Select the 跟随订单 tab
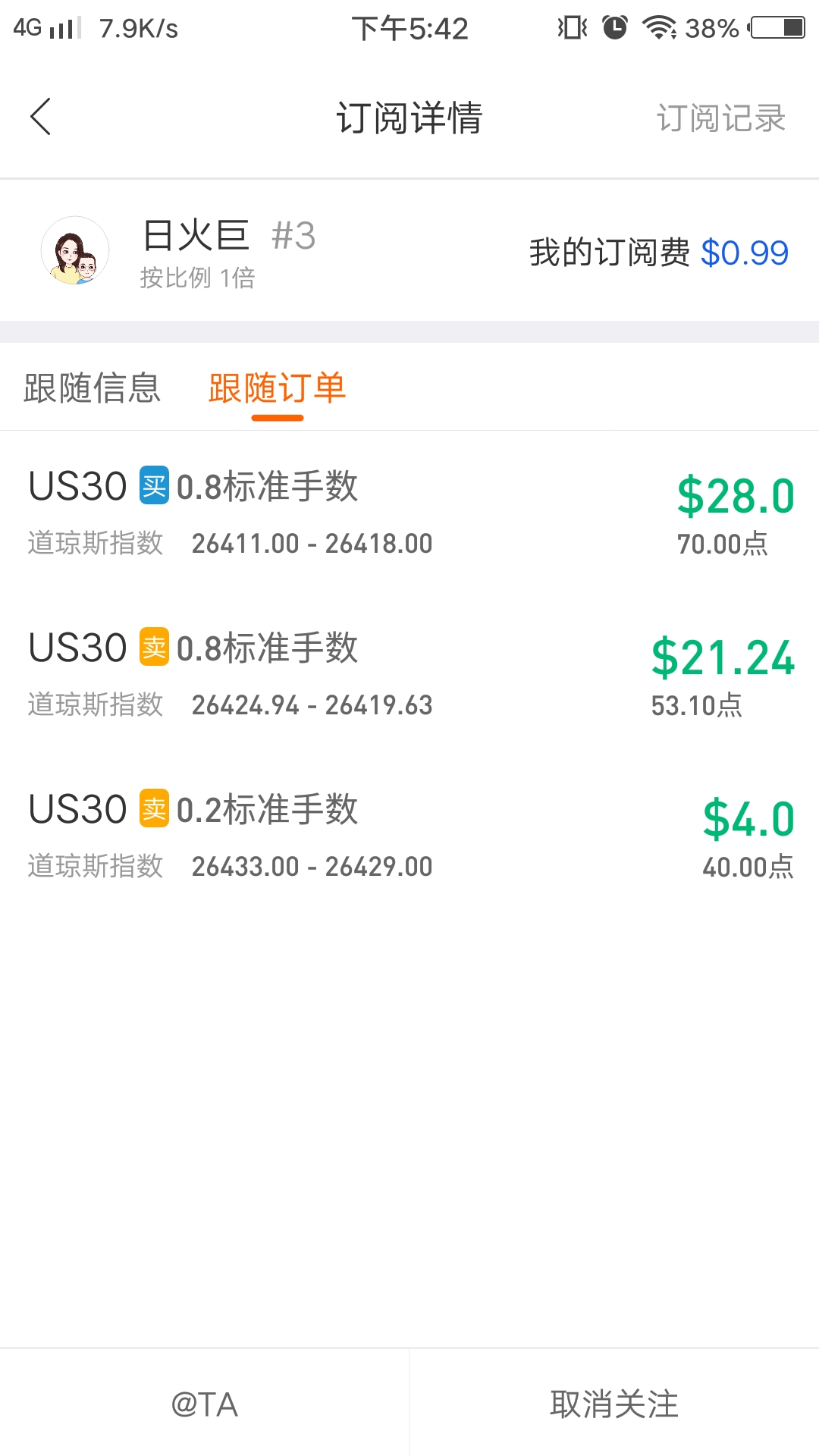The width and height of the screenshot is (819, 1456). pyautogui.click(x=278, y=388)
